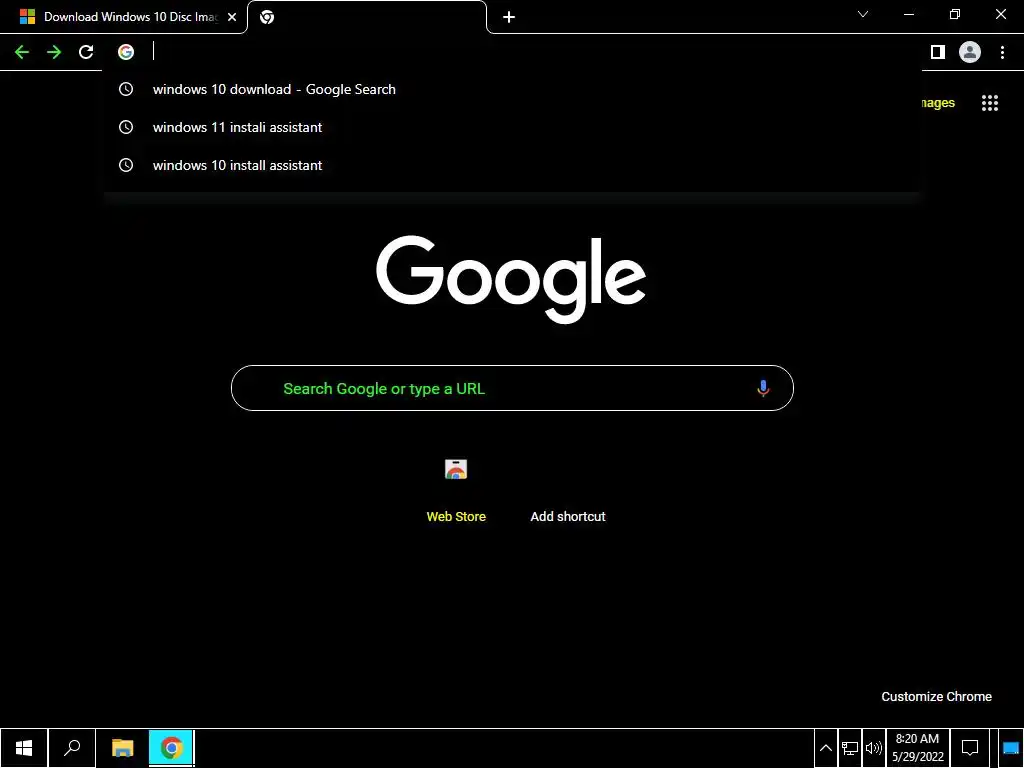Close the Download Windows 10 Disc Image tab
This screenshot has width=1024, height=768.
click(232, 17)
